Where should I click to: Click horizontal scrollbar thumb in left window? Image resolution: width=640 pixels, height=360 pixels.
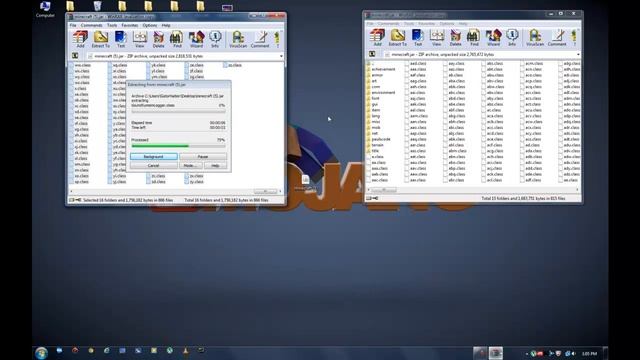pyautogui.click(x=265, y=191)
